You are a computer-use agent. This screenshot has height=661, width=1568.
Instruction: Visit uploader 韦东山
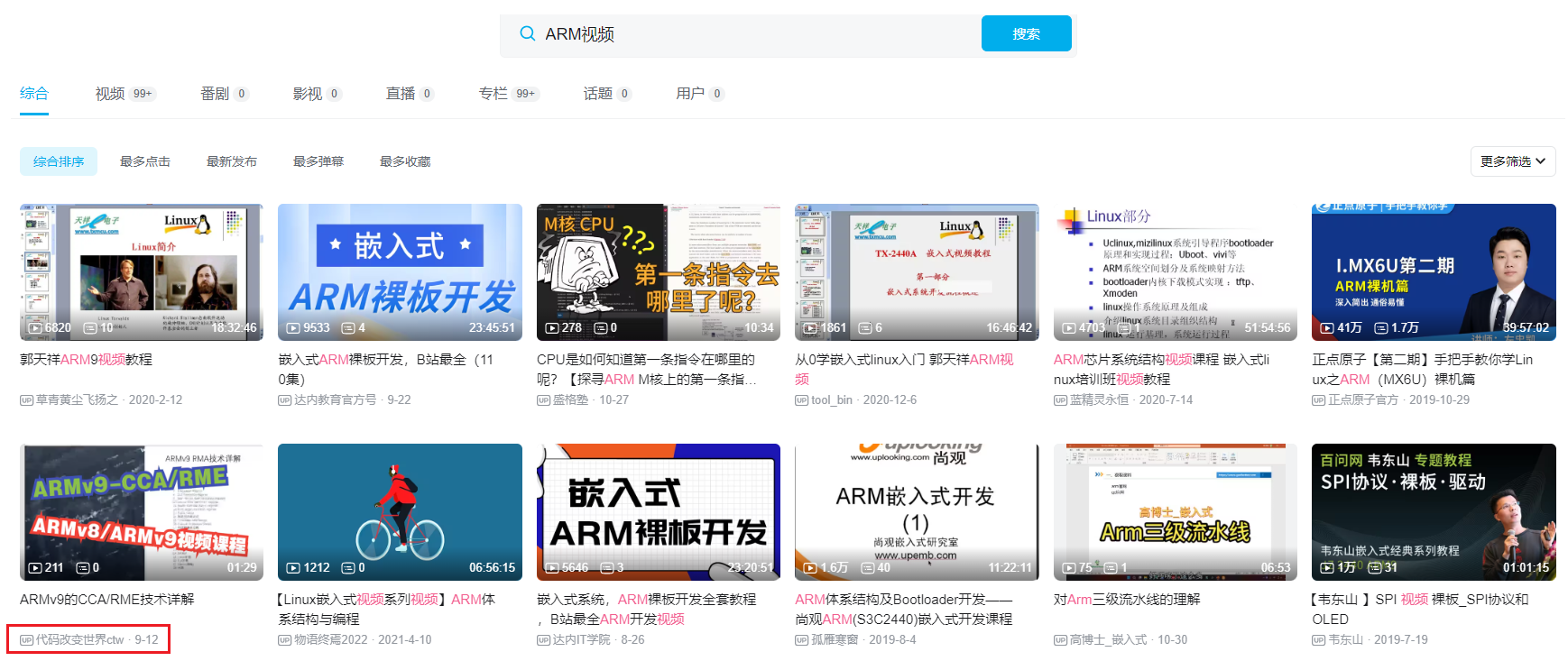point(1345,639)
